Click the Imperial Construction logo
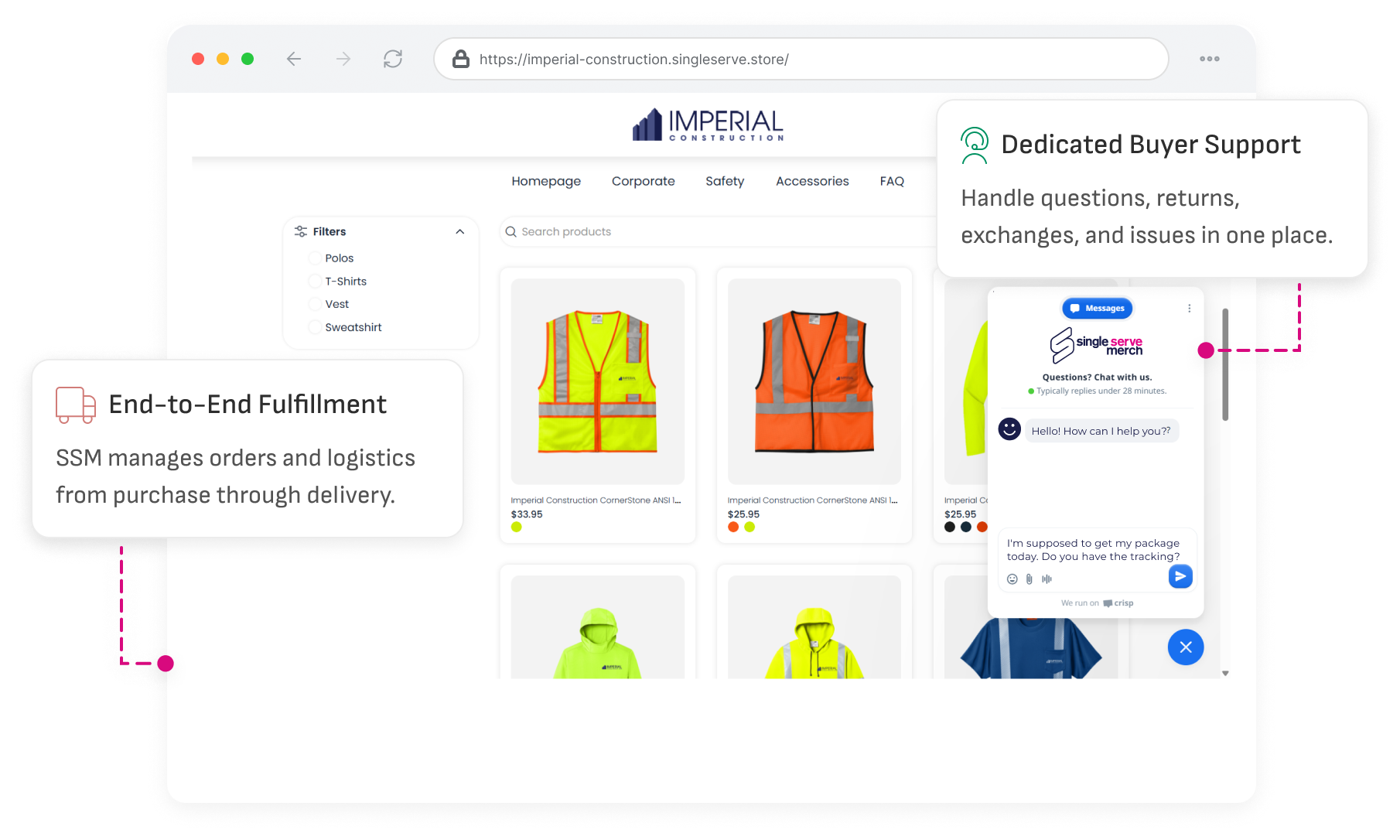Viewport: 1400px width, 840px height. coord(708,124)
